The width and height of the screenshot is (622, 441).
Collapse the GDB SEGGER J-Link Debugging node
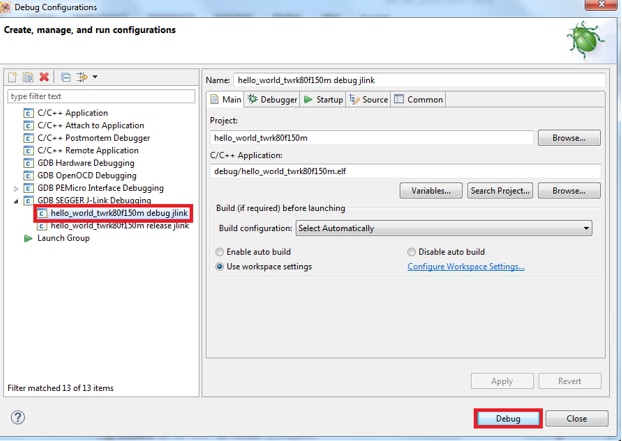pyautogui.click(x=16, y=201)
